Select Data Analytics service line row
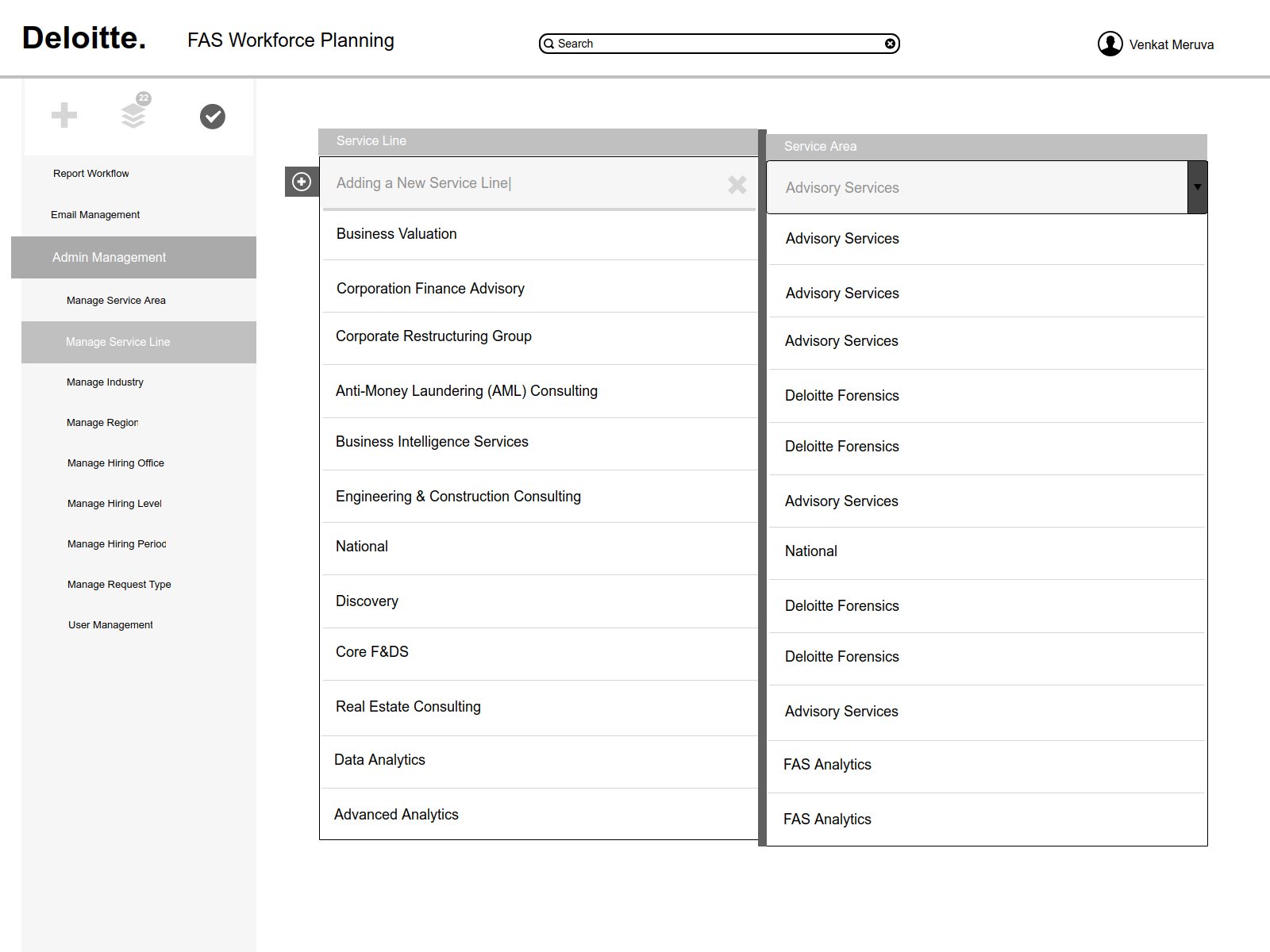The height and width of the screenshot is (952, 1270). [540, 760]
